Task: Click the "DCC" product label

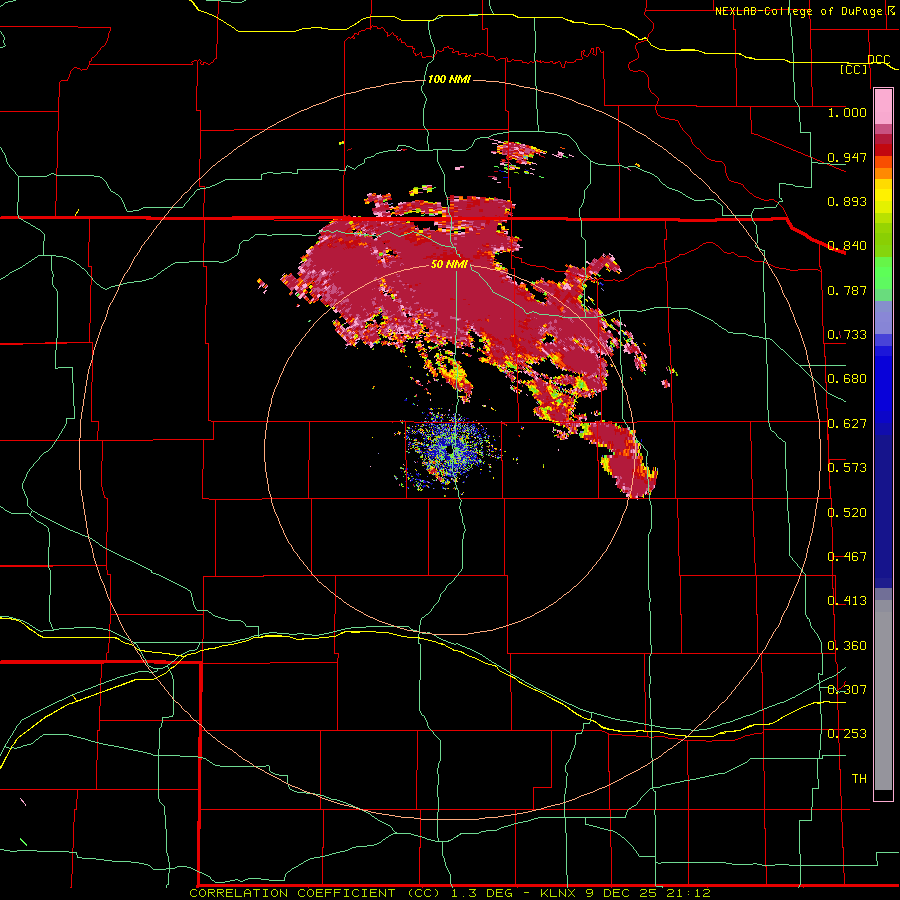Action: [x=879, y=60]
